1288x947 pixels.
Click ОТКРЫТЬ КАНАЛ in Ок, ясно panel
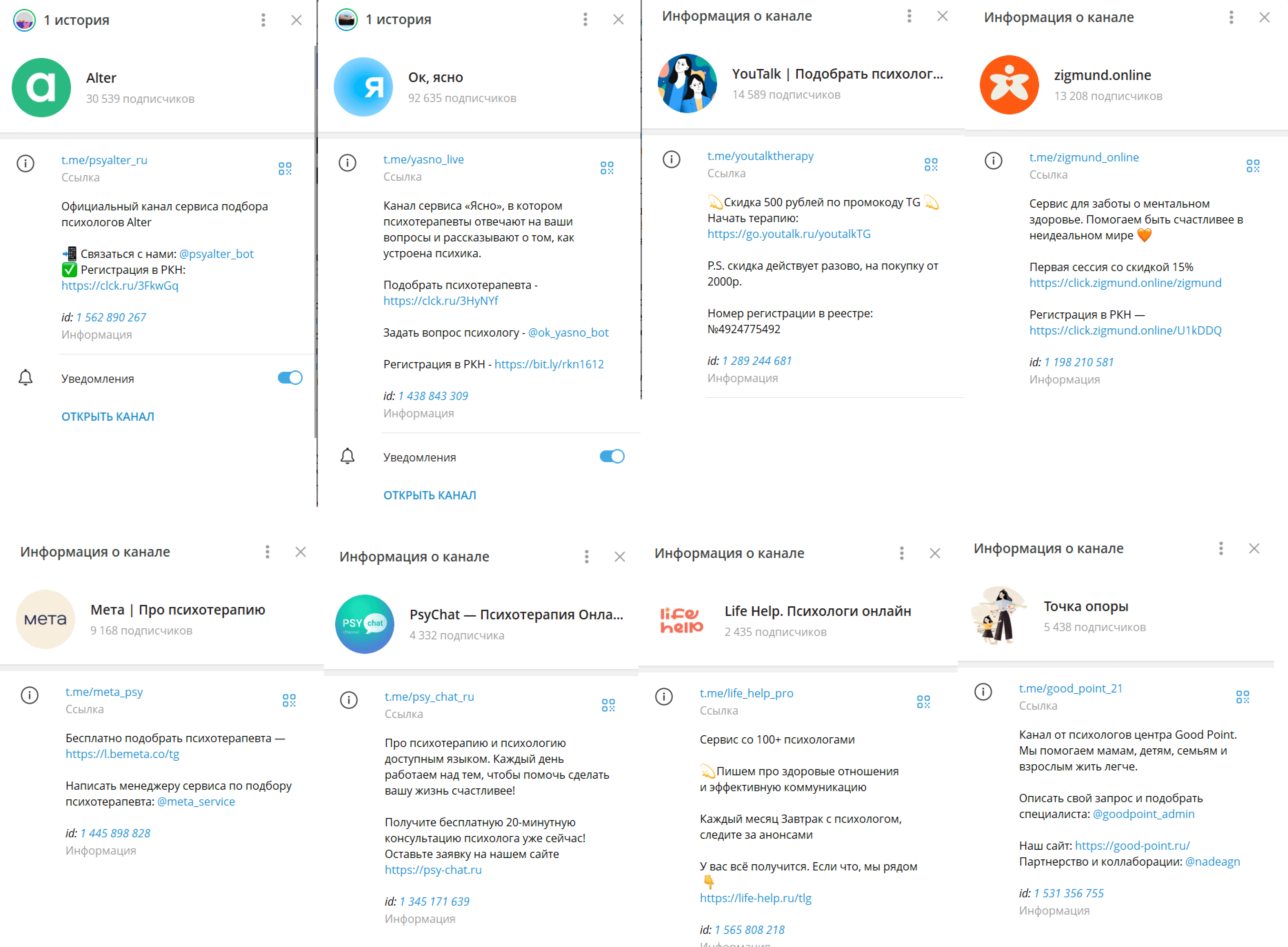(430, 495)
